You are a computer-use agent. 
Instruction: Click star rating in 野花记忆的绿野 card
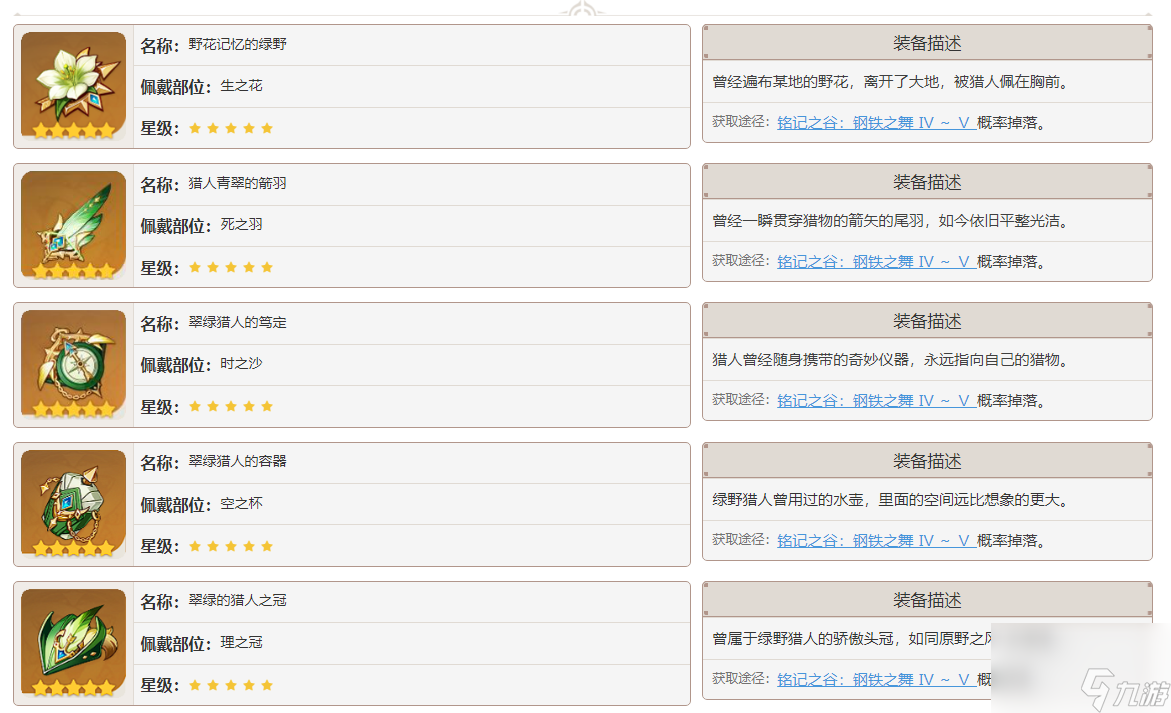point(231,128)
